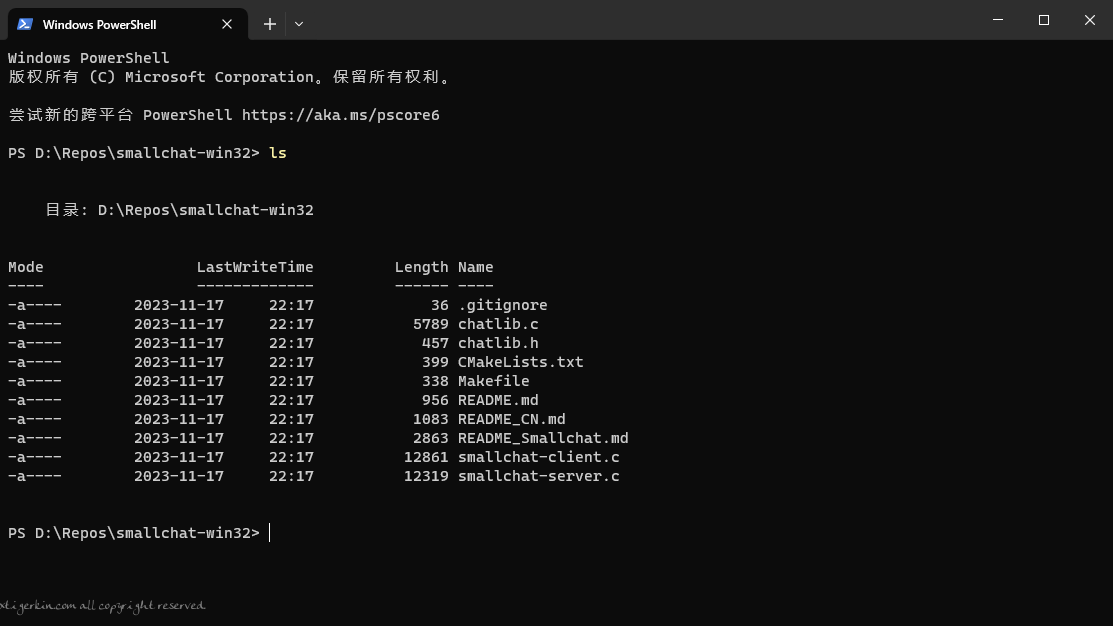
Task: Click the date 2023-11-17 in .gitignore row
Action: click(179, 305)
